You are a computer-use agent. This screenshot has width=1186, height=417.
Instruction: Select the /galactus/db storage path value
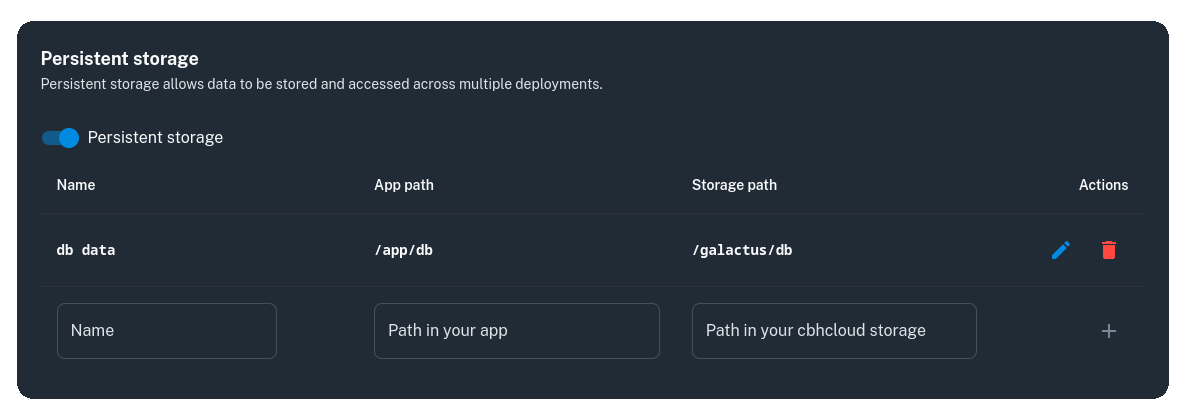coord(742,250)
